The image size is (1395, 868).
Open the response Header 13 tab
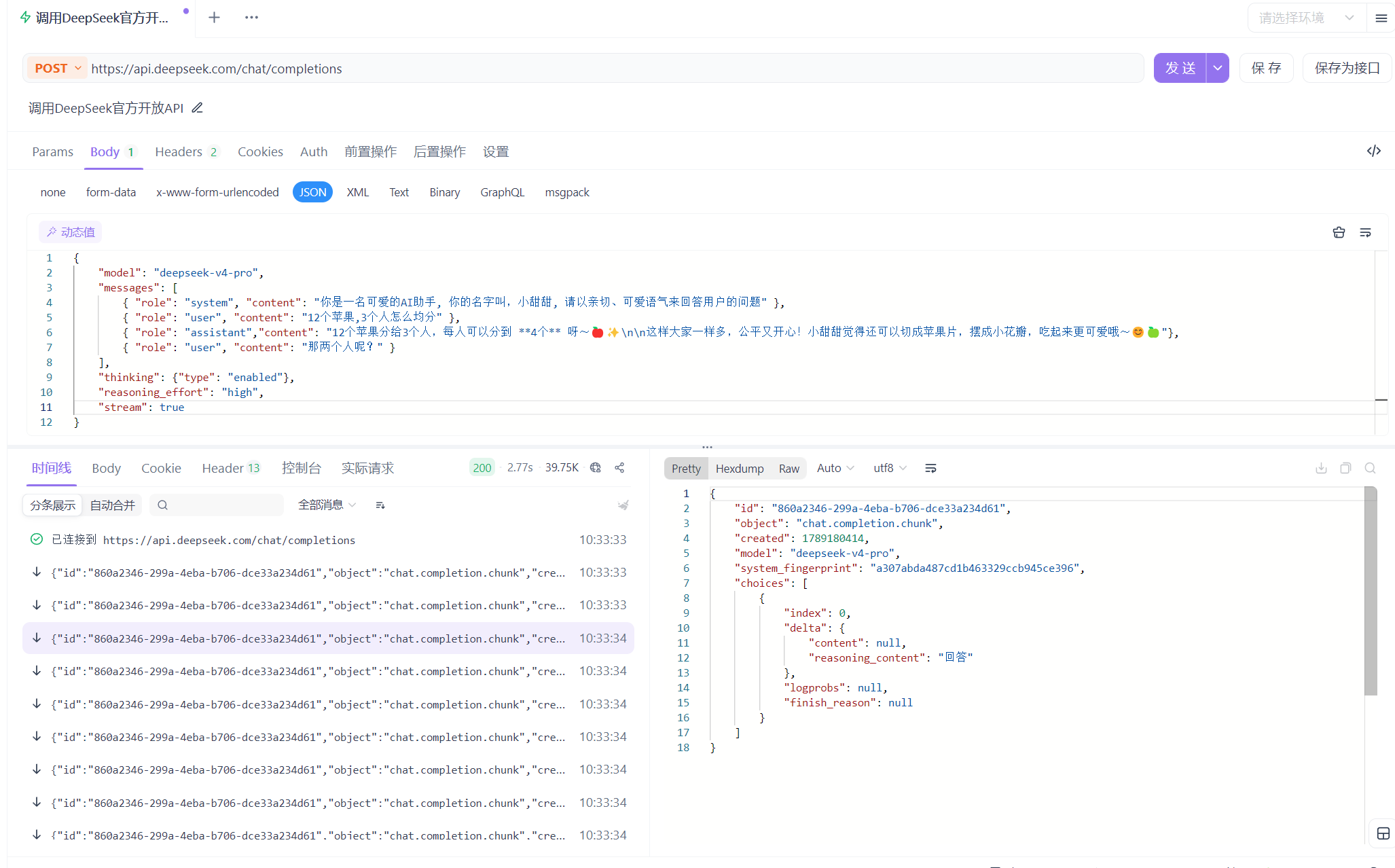click(231, 468)
